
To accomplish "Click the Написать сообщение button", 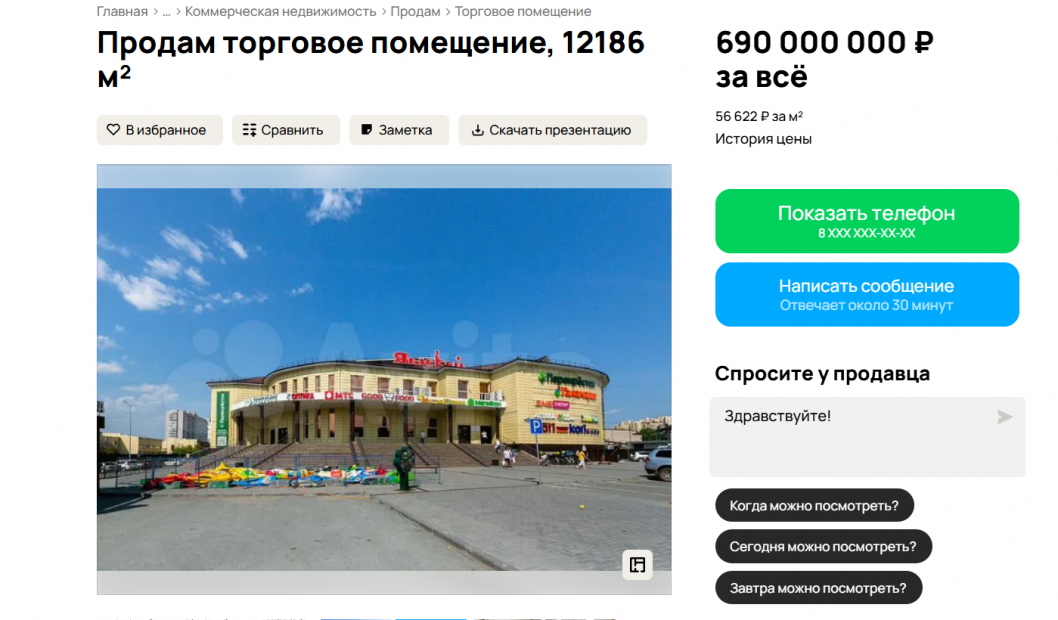I will pos(867,295).
